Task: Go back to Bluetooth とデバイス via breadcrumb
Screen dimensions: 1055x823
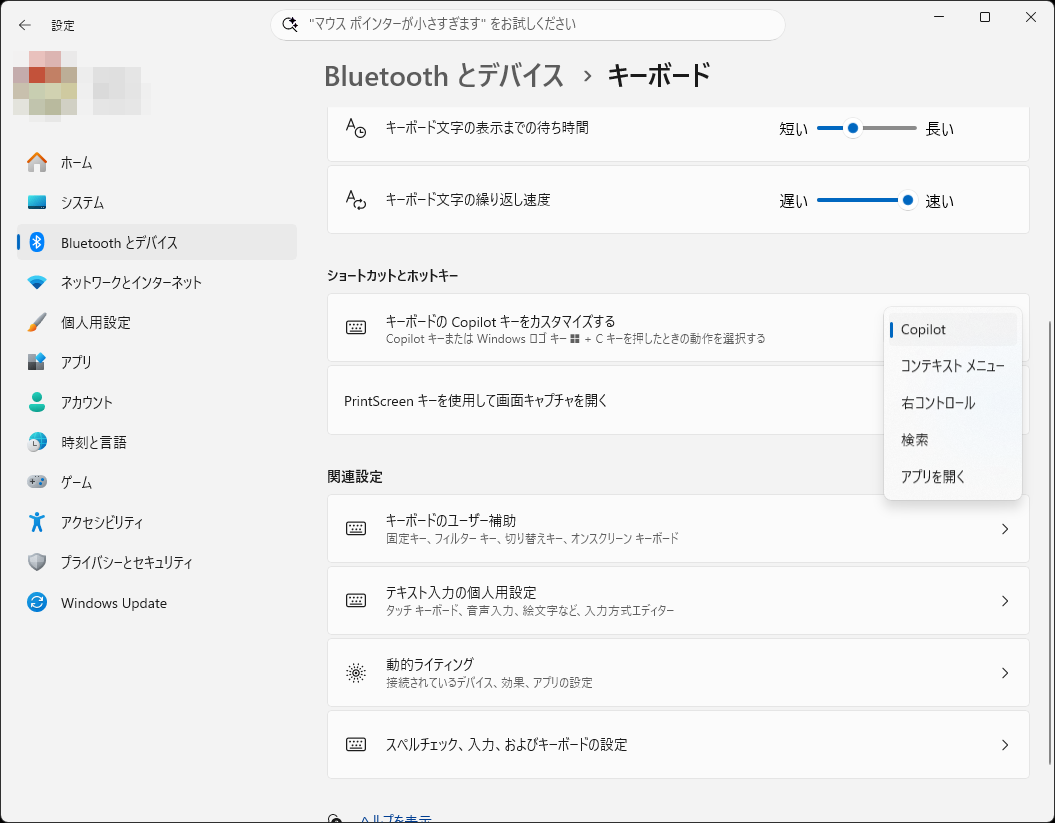Action: coord(444,76)
